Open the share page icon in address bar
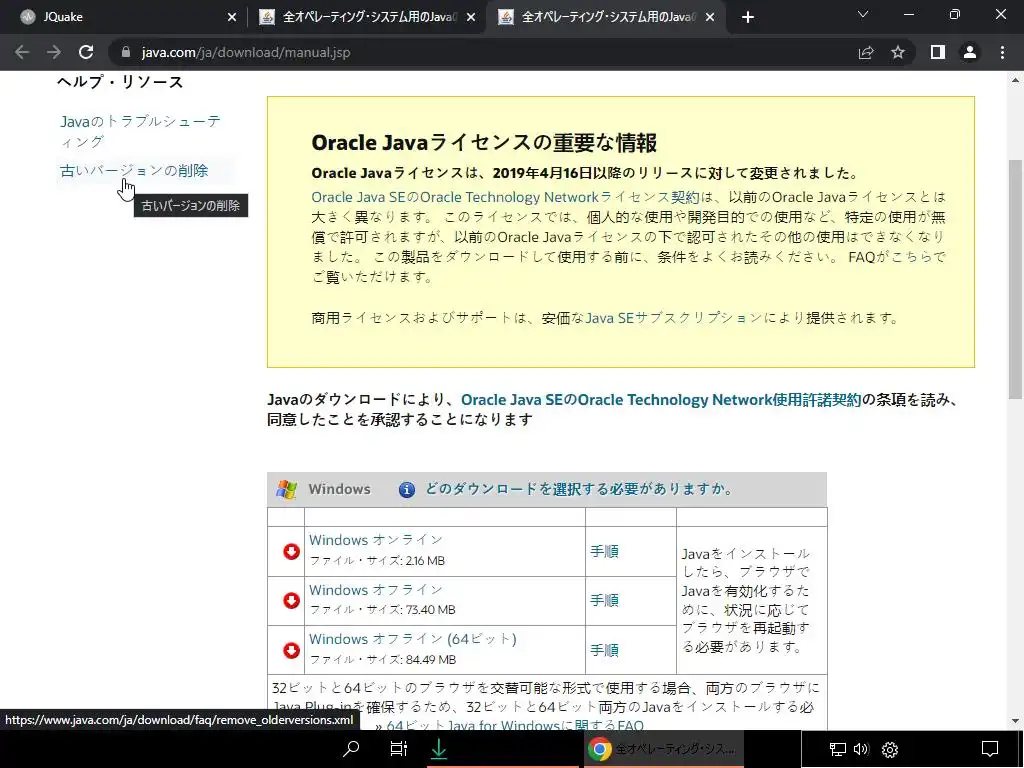 click(866, 52)
